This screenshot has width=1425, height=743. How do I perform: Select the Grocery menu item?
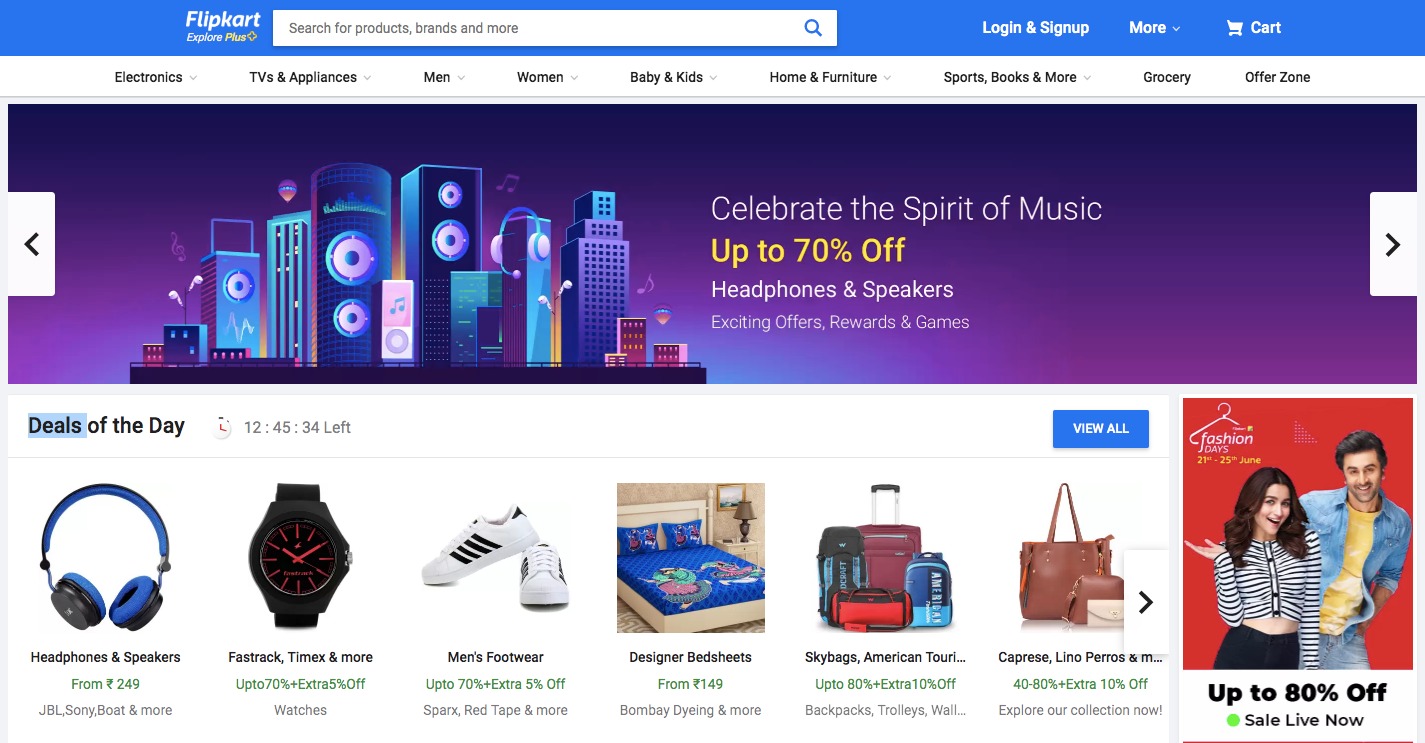1167,77
